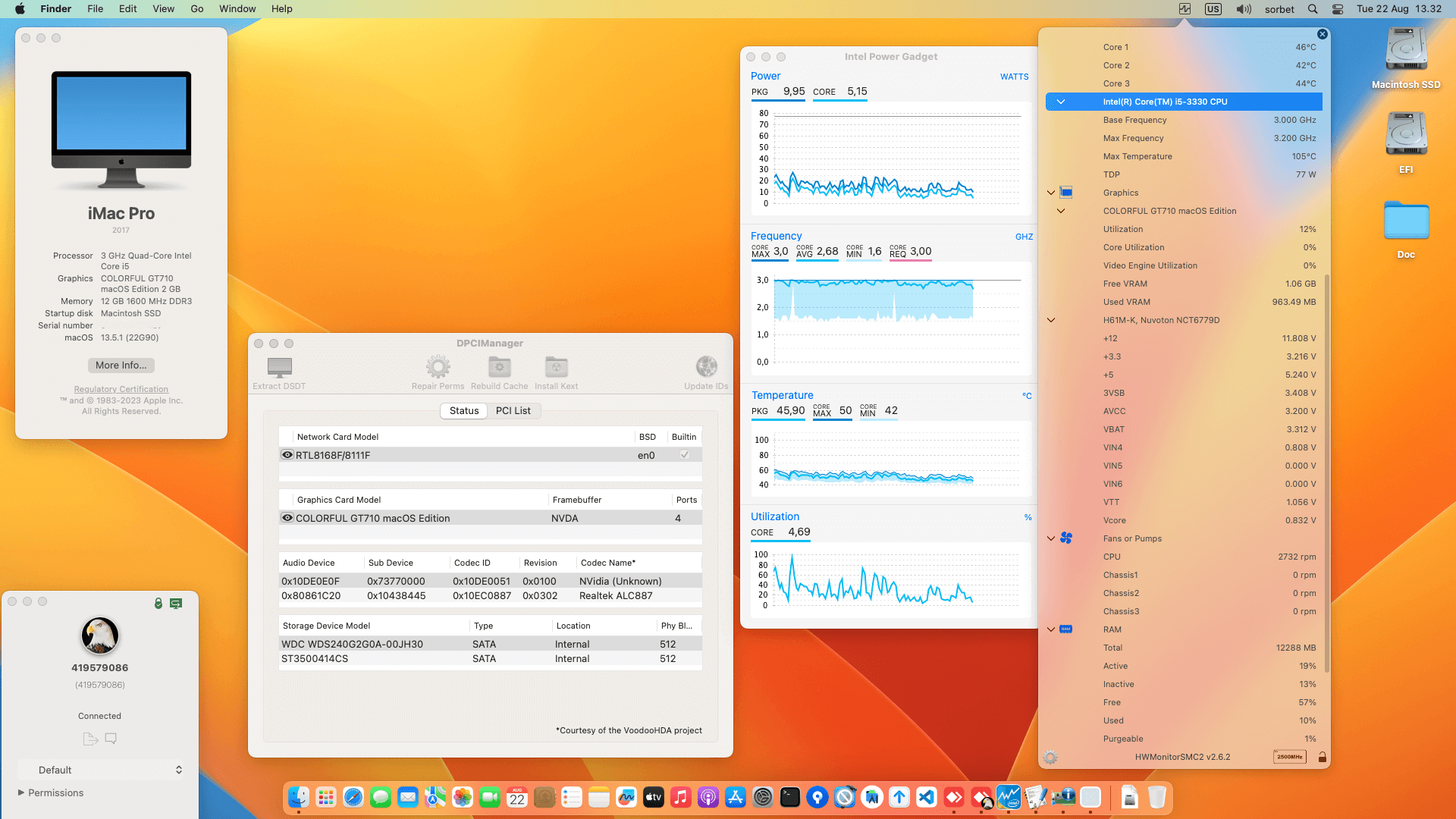Open the Trash in the Dock
Viewport: 1456px width, 819px height.
1156,797
